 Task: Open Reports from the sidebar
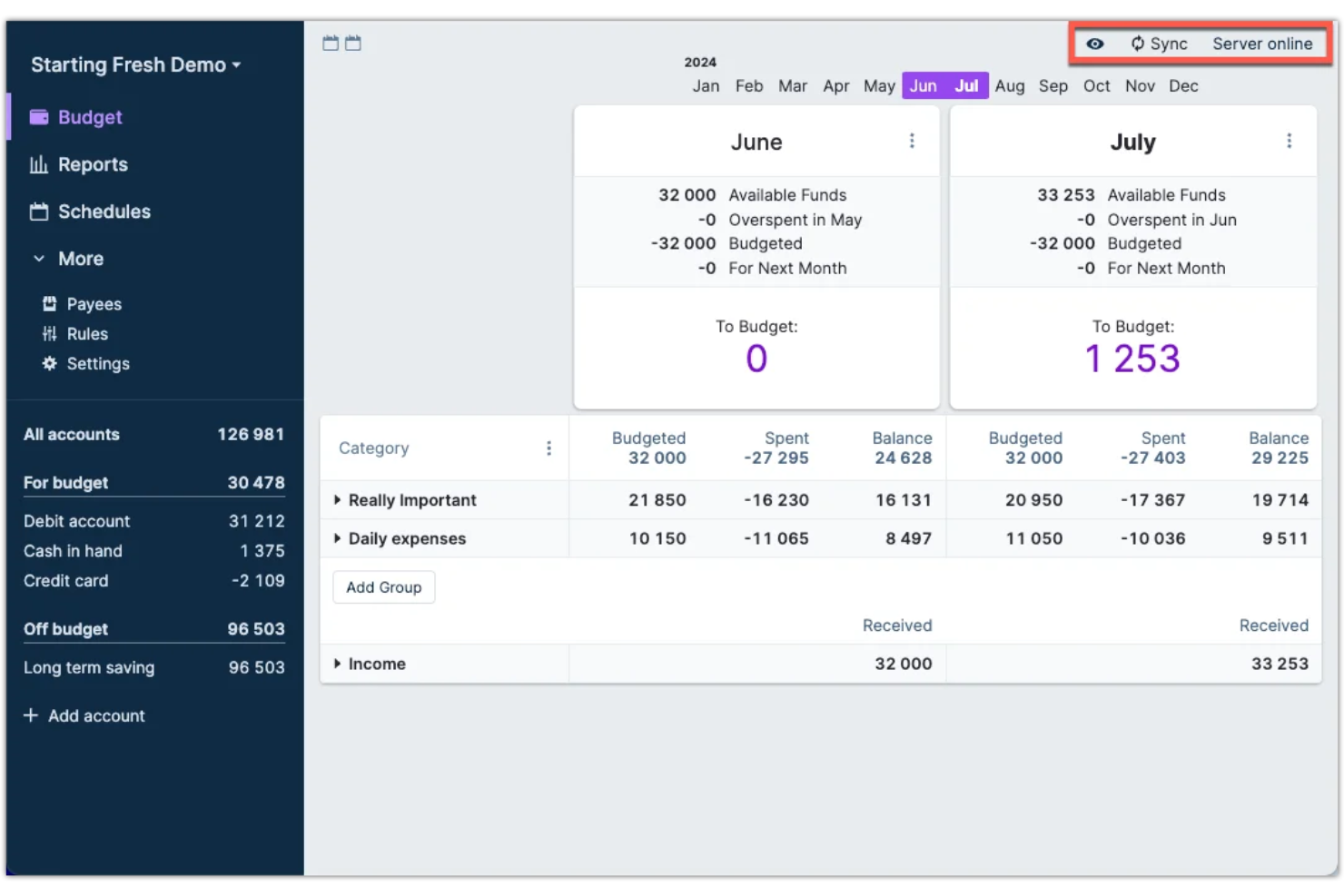pyautogui.click(x=93, y=164)
